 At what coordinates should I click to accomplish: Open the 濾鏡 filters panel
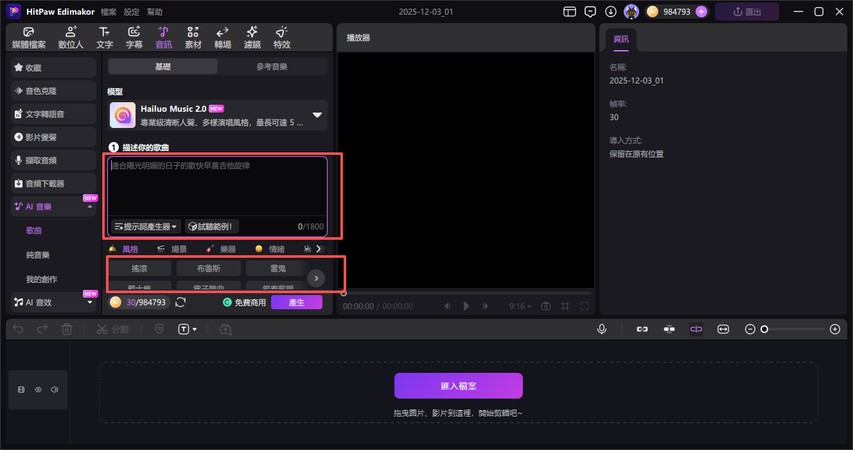point(252,38)
